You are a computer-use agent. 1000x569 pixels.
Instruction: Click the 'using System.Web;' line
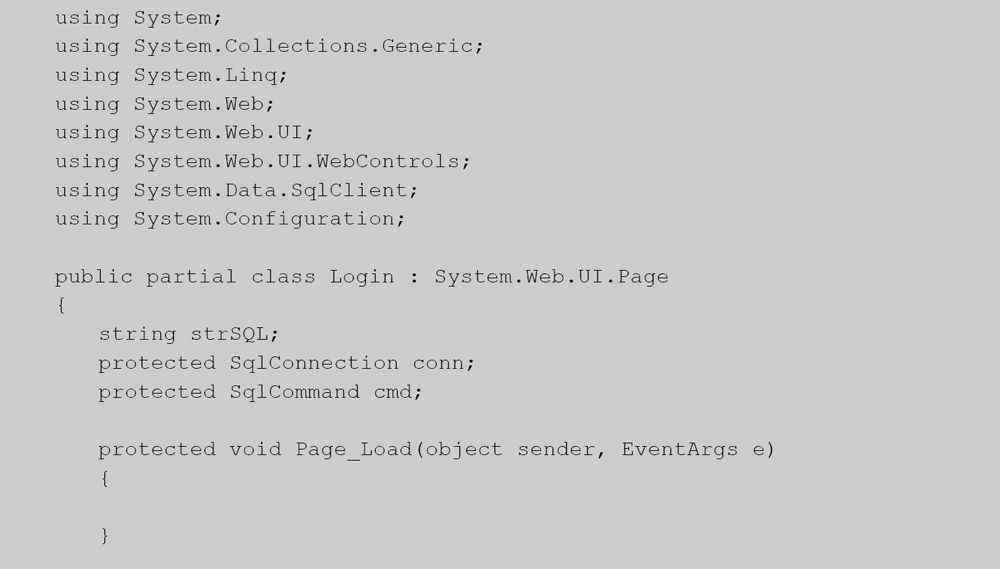pos(165,104)
